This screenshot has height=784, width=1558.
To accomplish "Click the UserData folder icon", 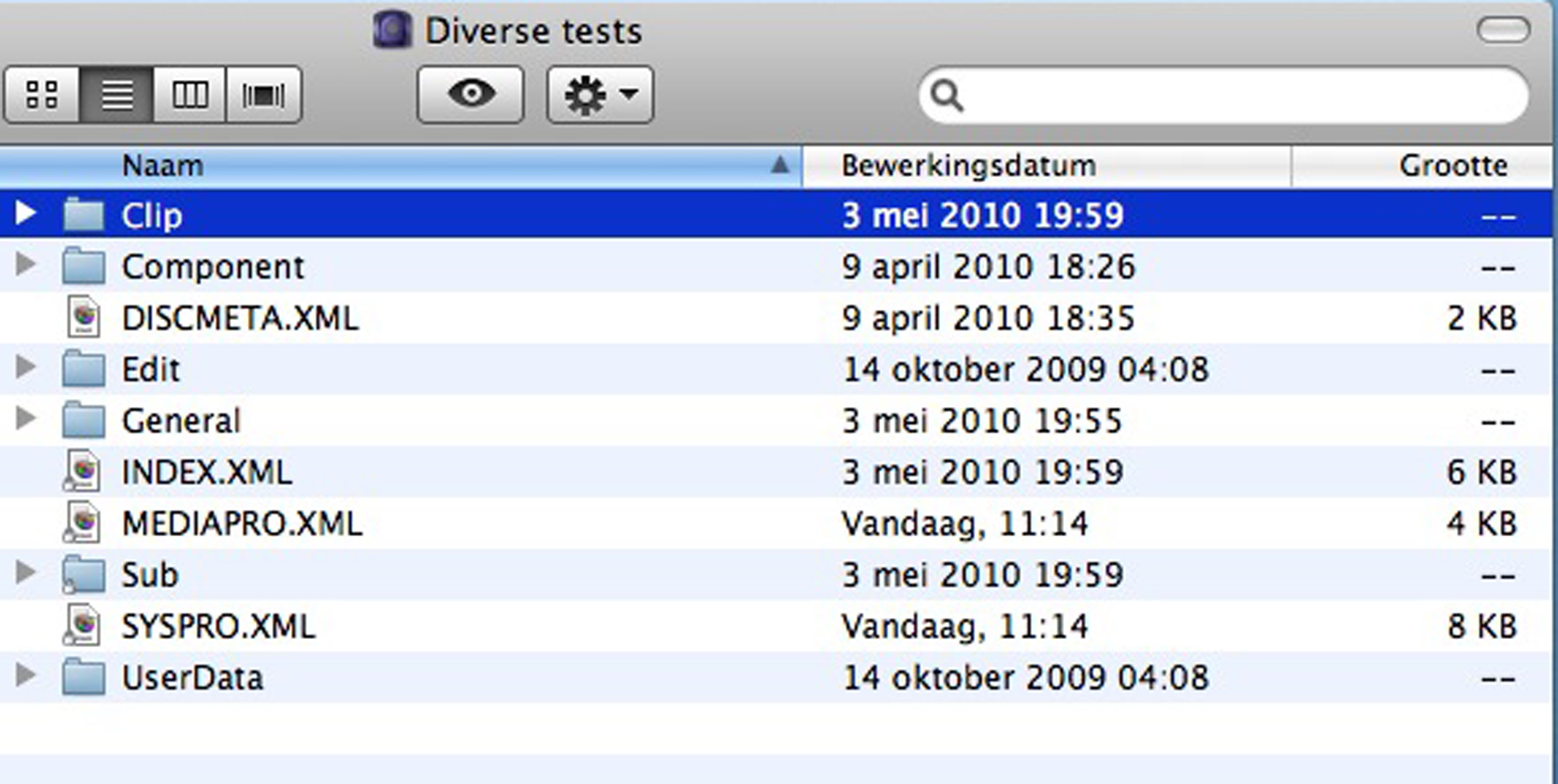I will (84, 677).
